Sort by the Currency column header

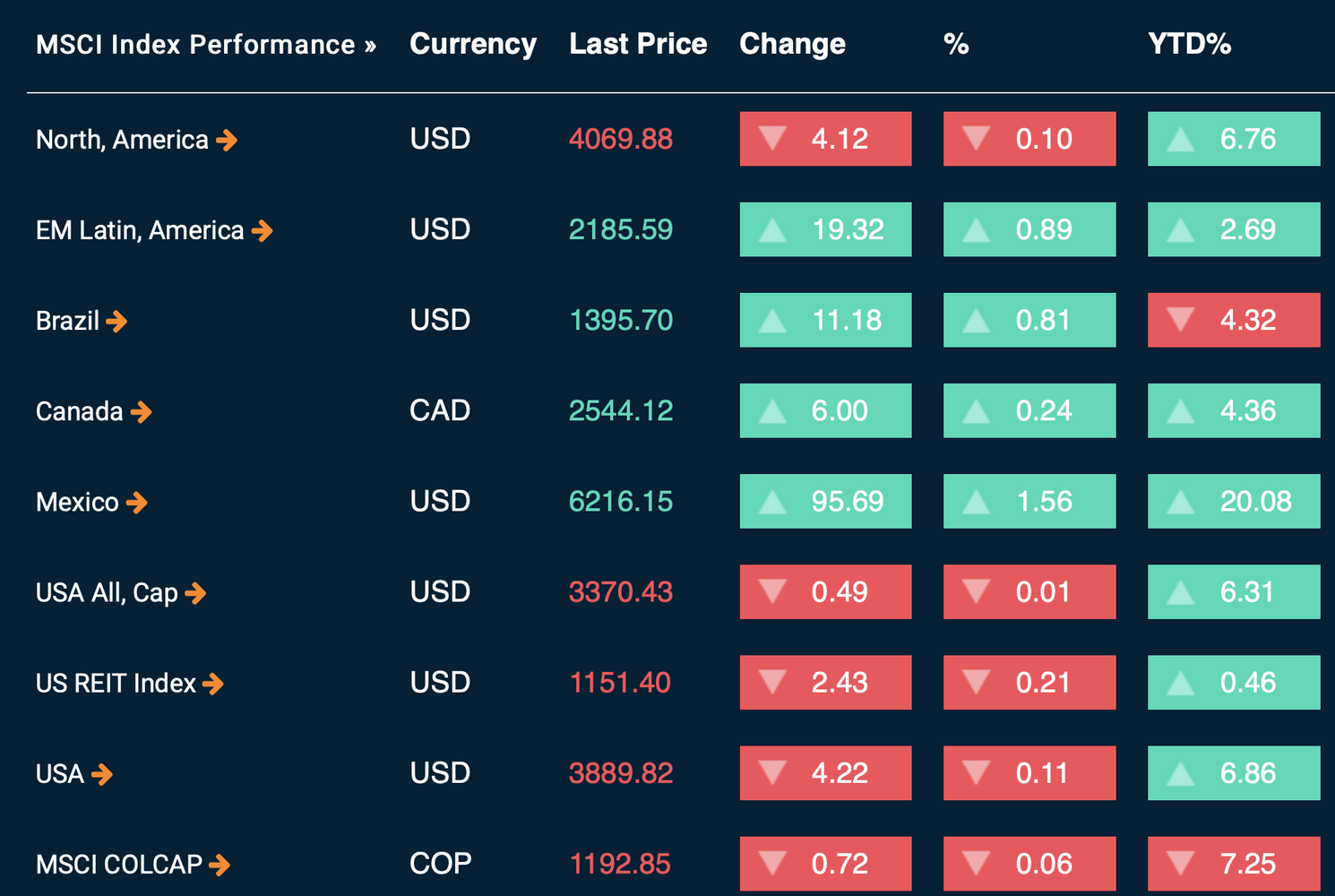click(472, 44)
